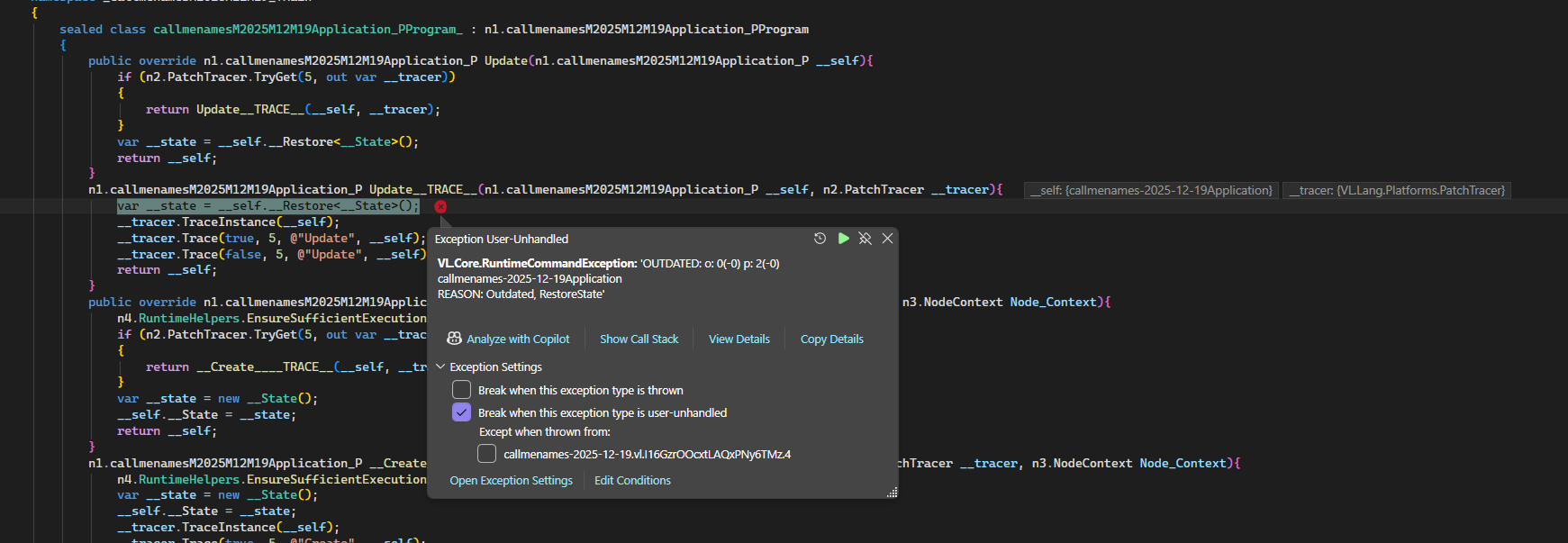Enable Break when exception type is thrown
Image resolution: width=1568 pixels, height=543 pixels.
click(x=461, y=390)
